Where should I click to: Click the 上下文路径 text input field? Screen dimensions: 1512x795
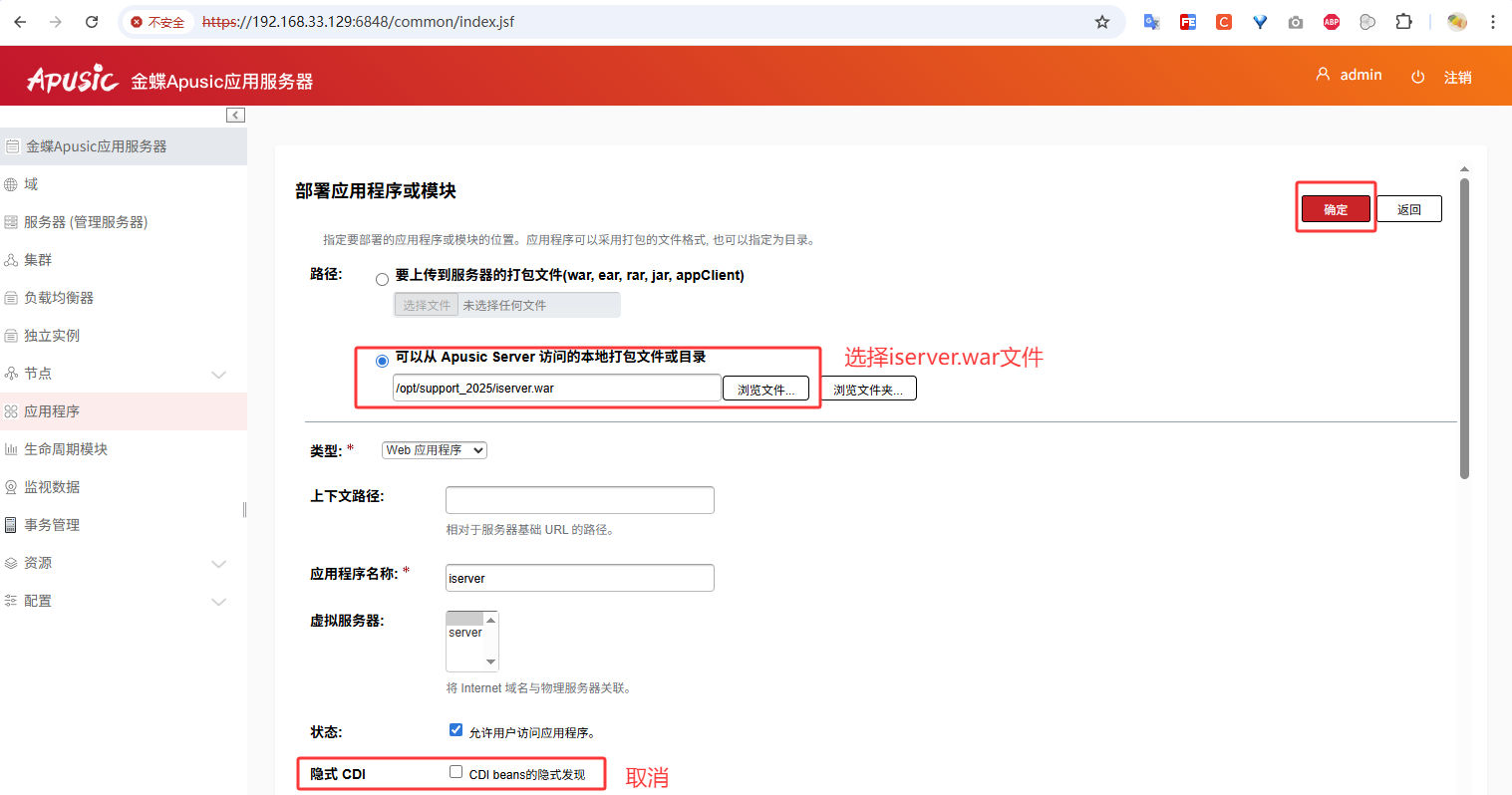[x=580, y=500]
